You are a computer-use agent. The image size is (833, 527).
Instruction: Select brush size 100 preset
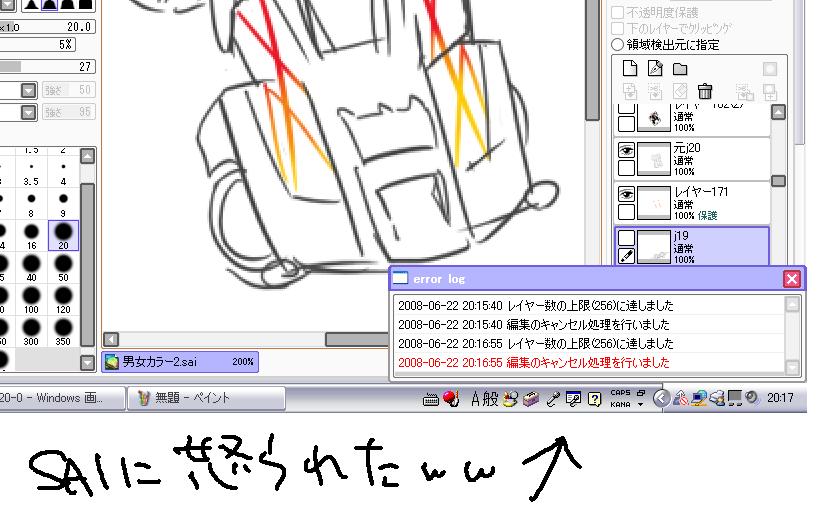[x=31, y=300]
